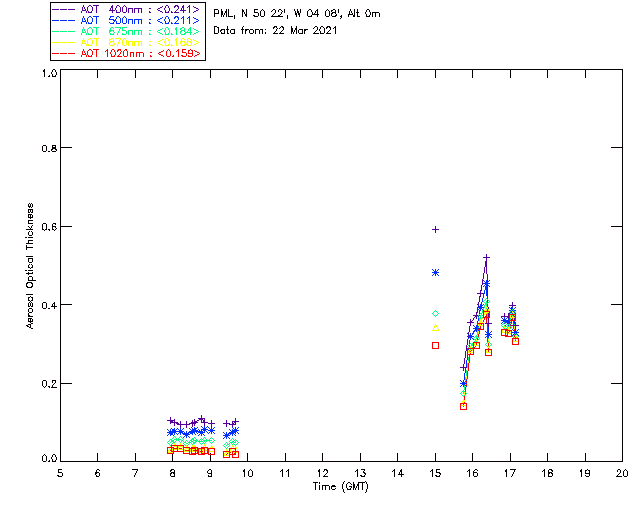
Task: Click the Time (GMT) axis label
Action: tap(340, 487)
